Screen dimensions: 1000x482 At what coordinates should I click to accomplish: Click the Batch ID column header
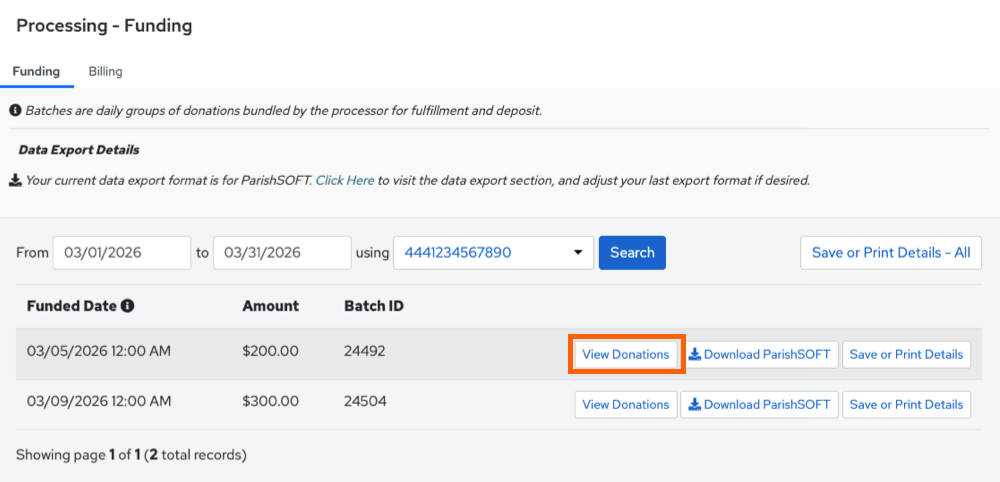(374, 306)
